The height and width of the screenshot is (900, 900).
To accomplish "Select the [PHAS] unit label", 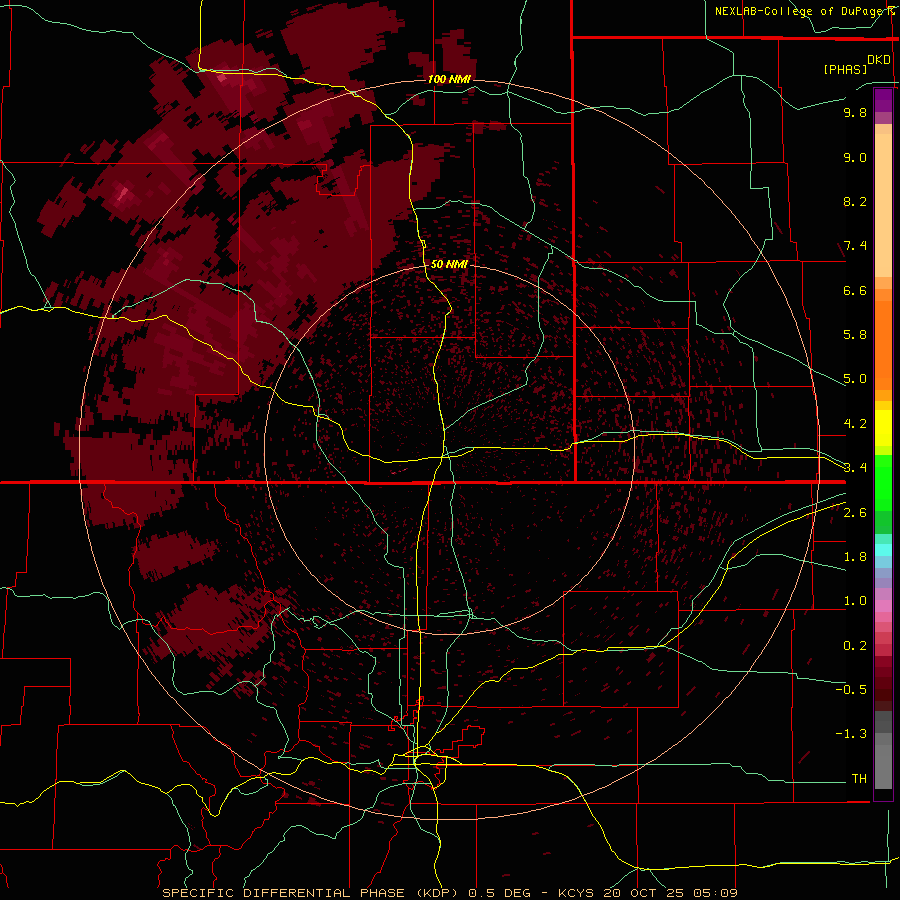I will [845, 69].
